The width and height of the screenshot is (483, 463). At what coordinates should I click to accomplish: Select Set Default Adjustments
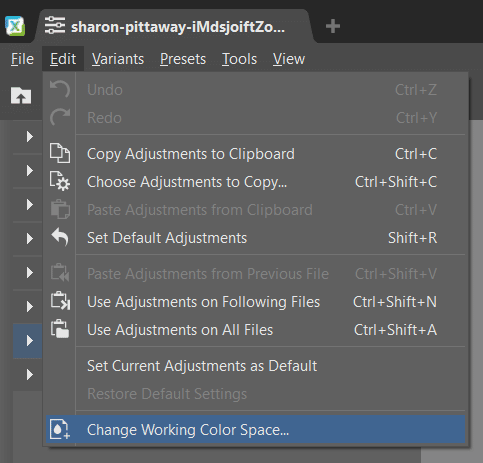click(256, 238)
